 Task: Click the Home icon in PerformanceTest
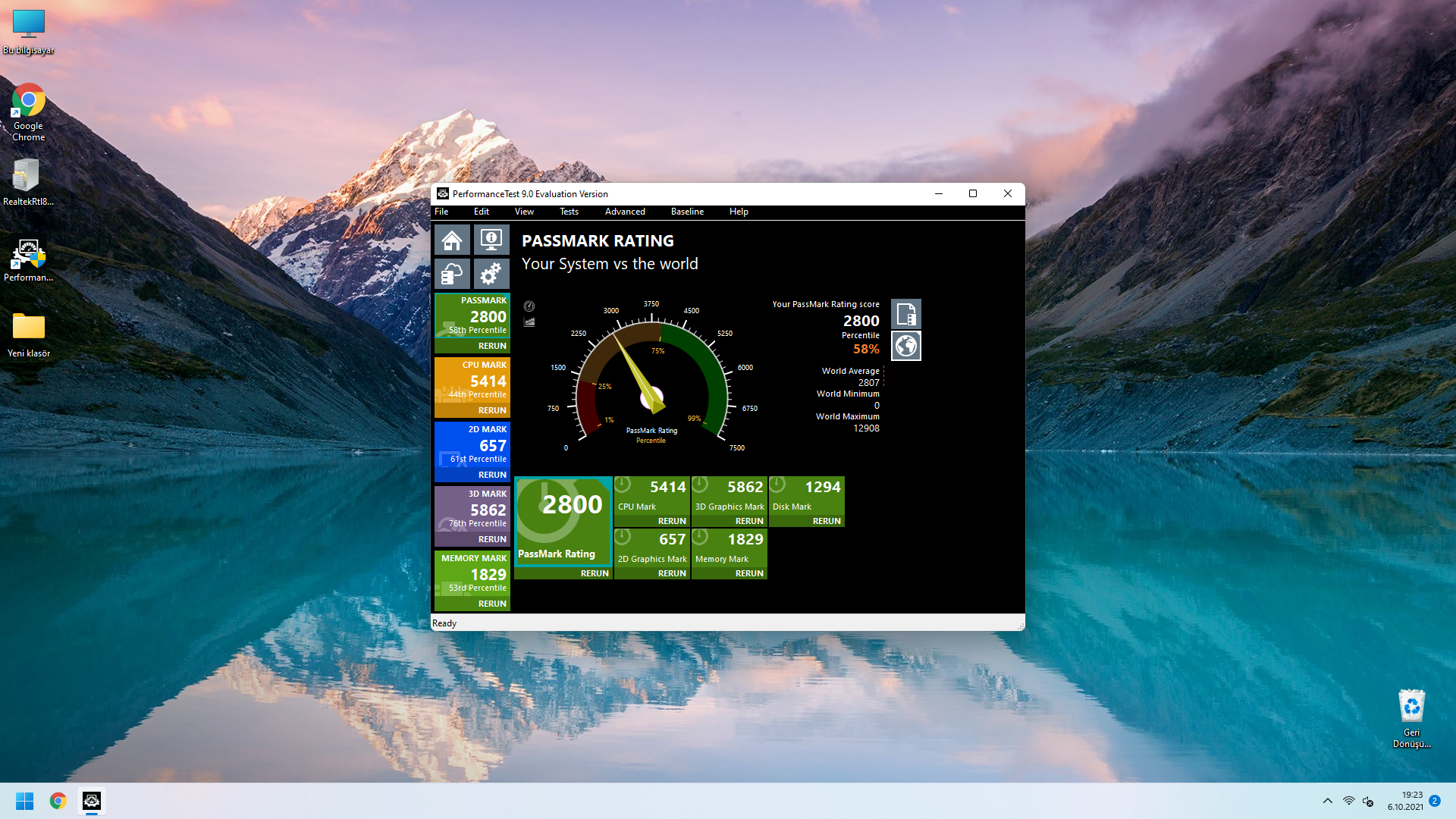452,241
